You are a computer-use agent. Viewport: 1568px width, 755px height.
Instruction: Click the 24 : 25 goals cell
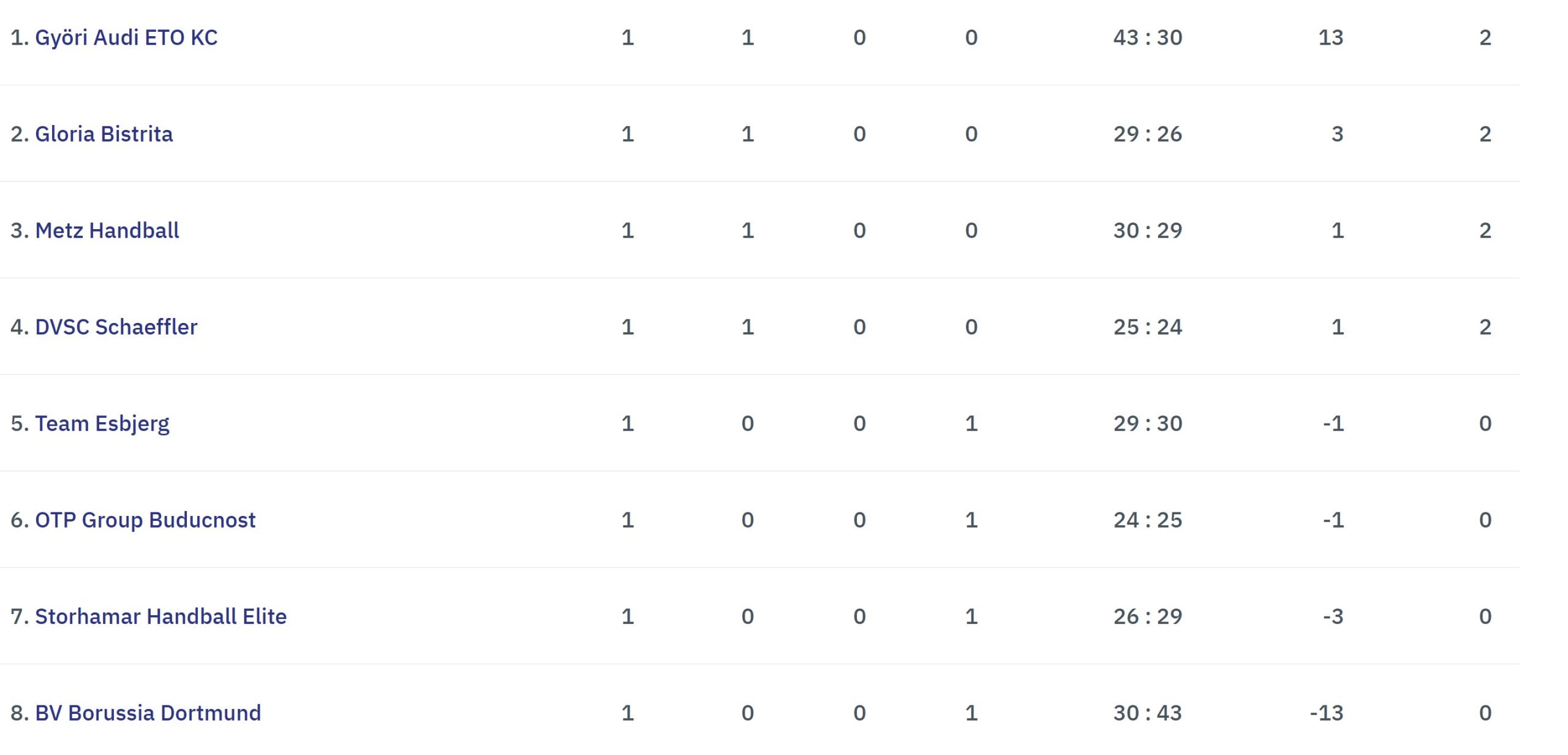[x=1148, y=520]
